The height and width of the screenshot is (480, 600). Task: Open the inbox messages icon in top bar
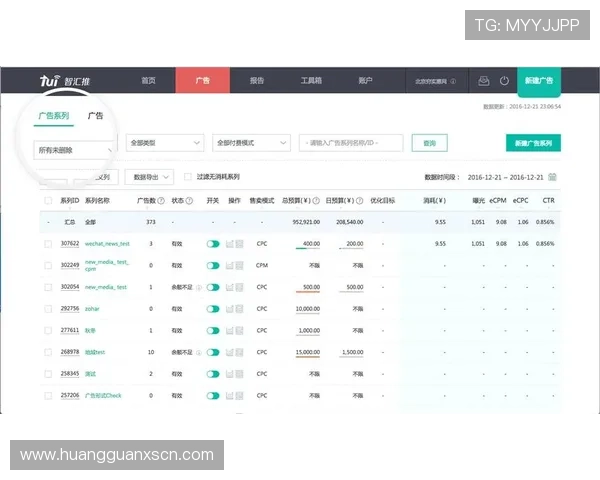[484, 81]
